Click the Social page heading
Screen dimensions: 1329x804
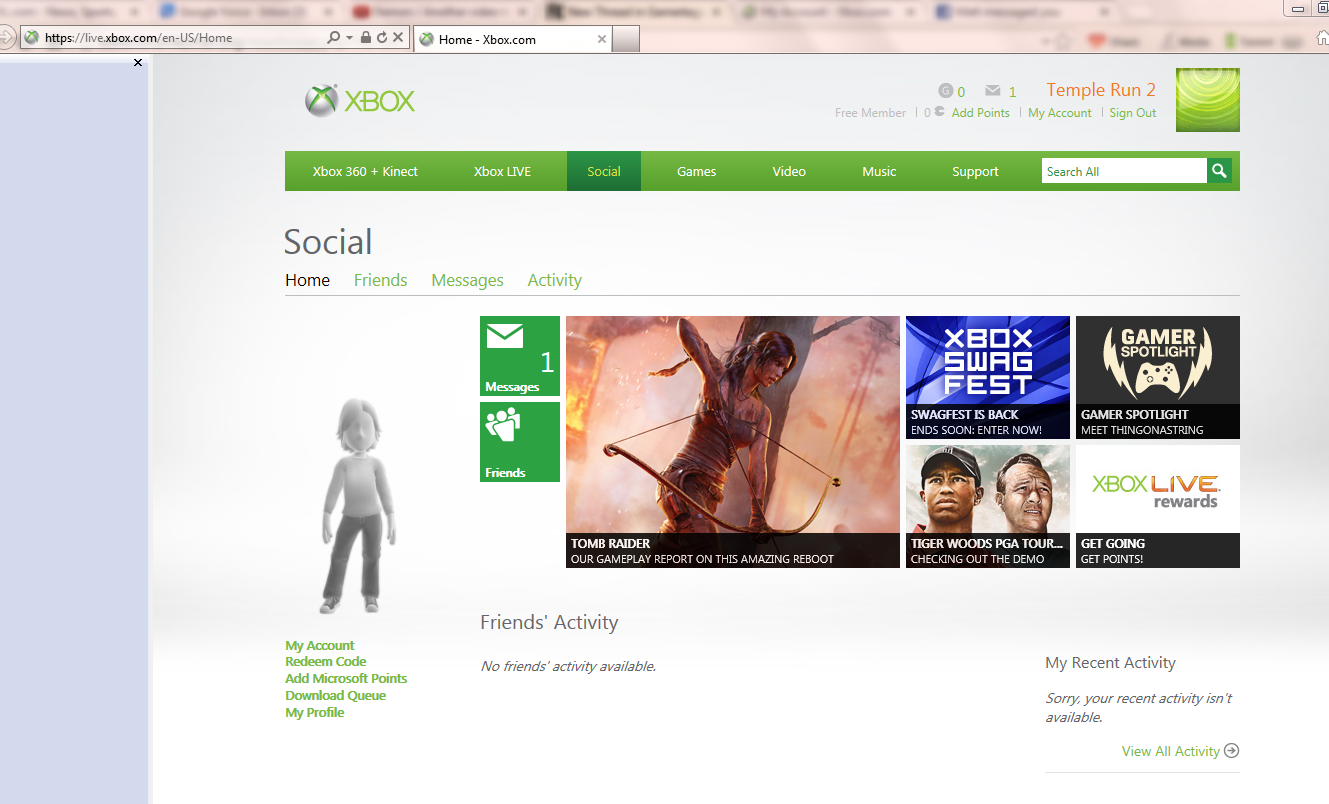(x=328, y=242)
